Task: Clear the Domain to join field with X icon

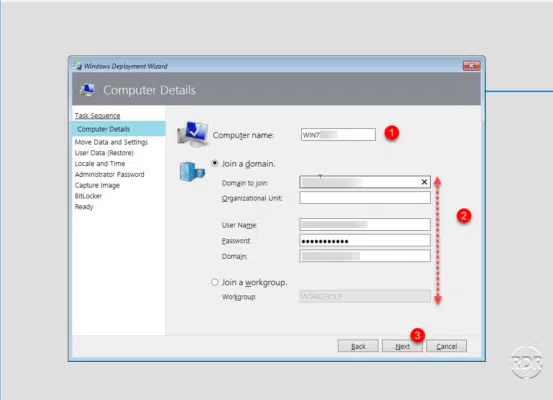Action: [x=424, y=182]
